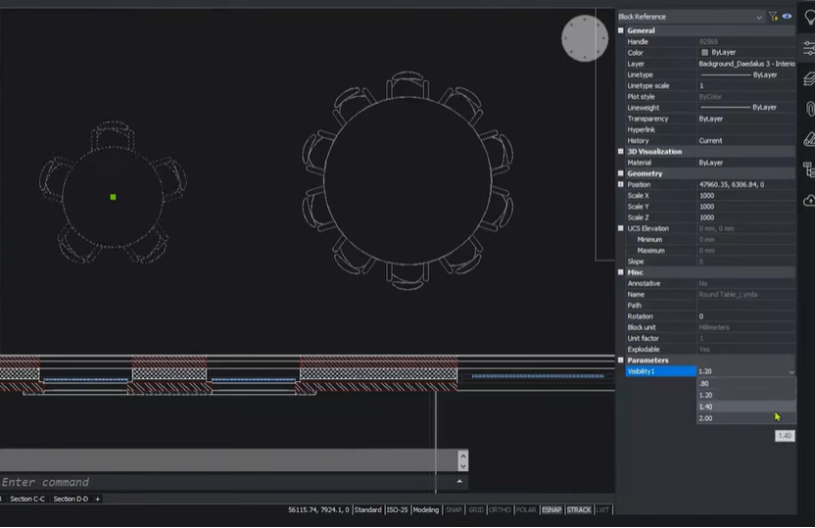Select the Layer value Background_Daedalus 3
The width and height of the screenshot is (815, 528).
point(746,64)
